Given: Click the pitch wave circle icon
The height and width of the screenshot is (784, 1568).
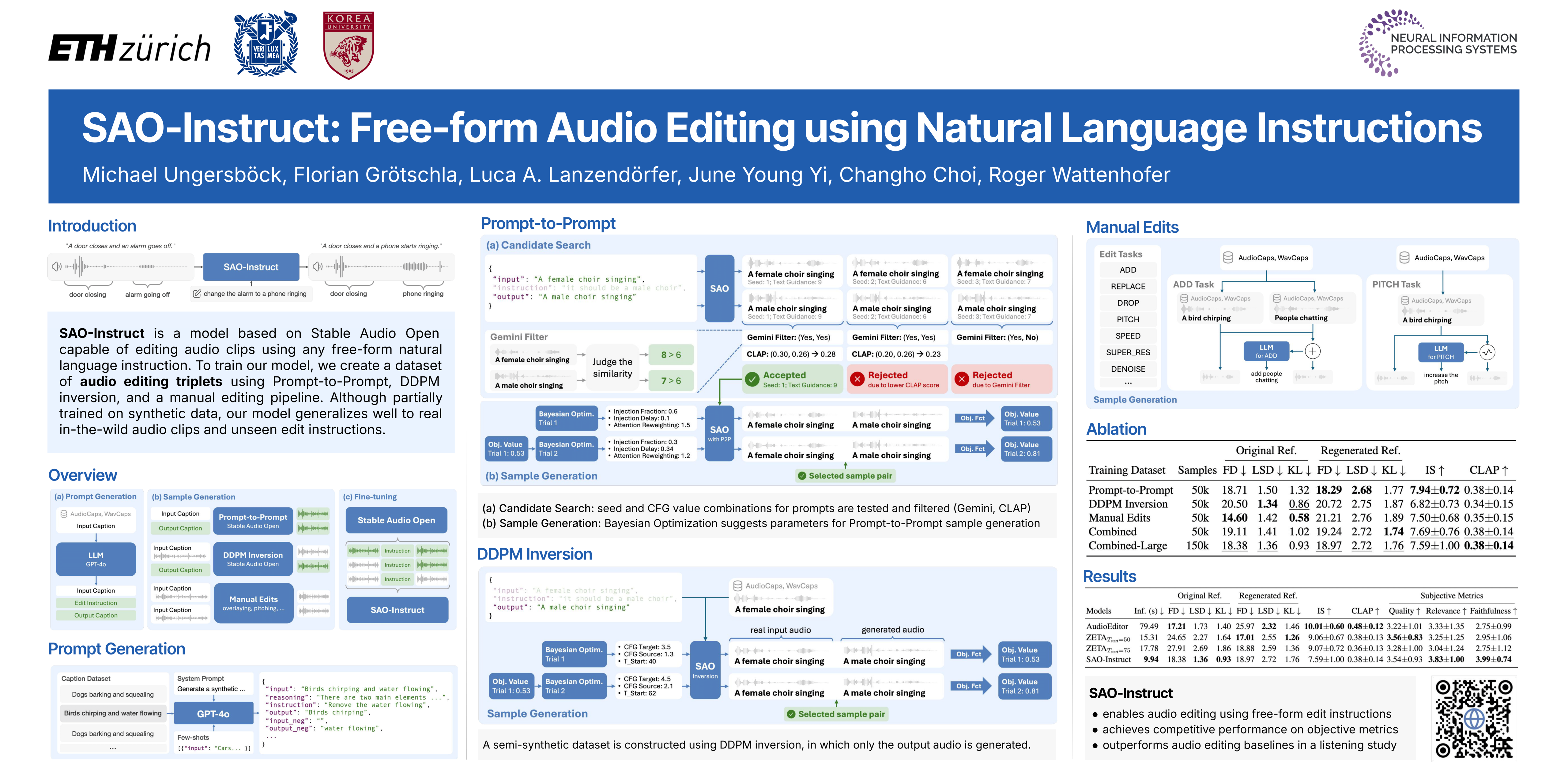Looking at the screenshot, I should [1487, 352].
